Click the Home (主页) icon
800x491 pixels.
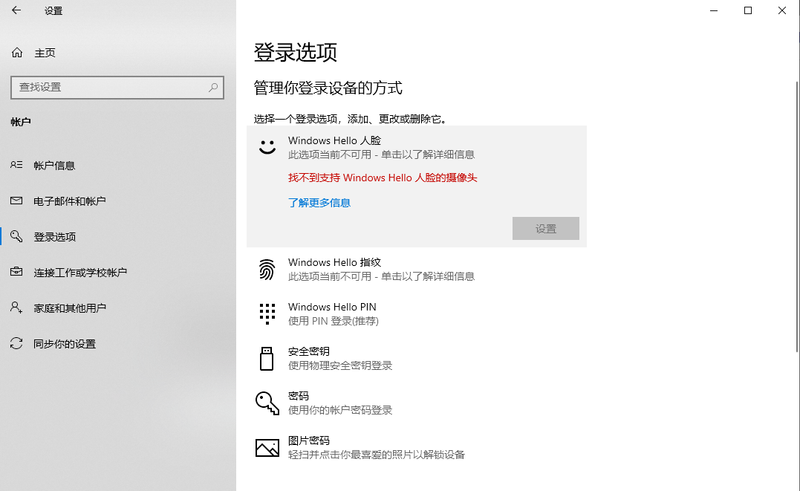click(x=17, y=52)
